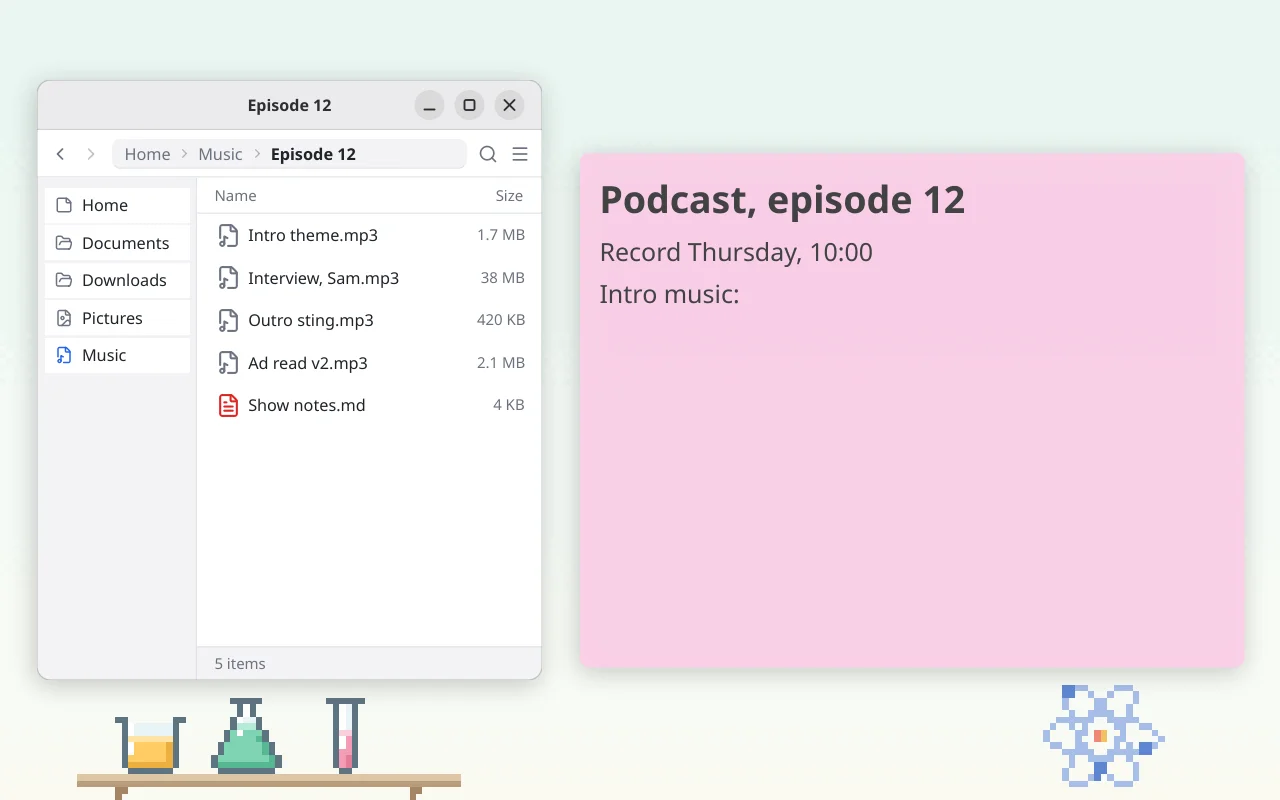Select the file name Show notes.md

click(307, 405)
